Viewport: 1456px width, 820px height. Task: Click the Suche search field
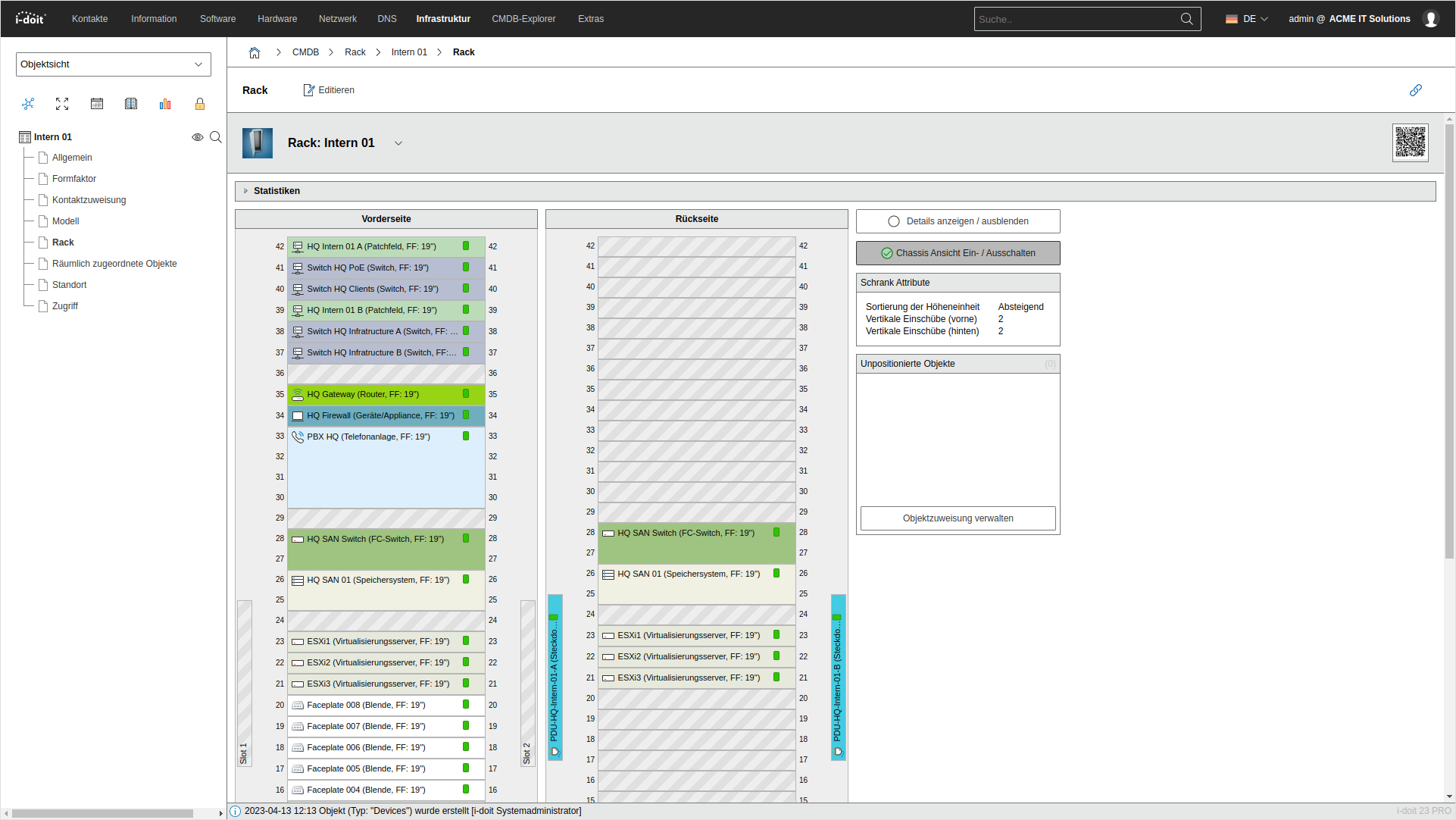(1076, 19)
